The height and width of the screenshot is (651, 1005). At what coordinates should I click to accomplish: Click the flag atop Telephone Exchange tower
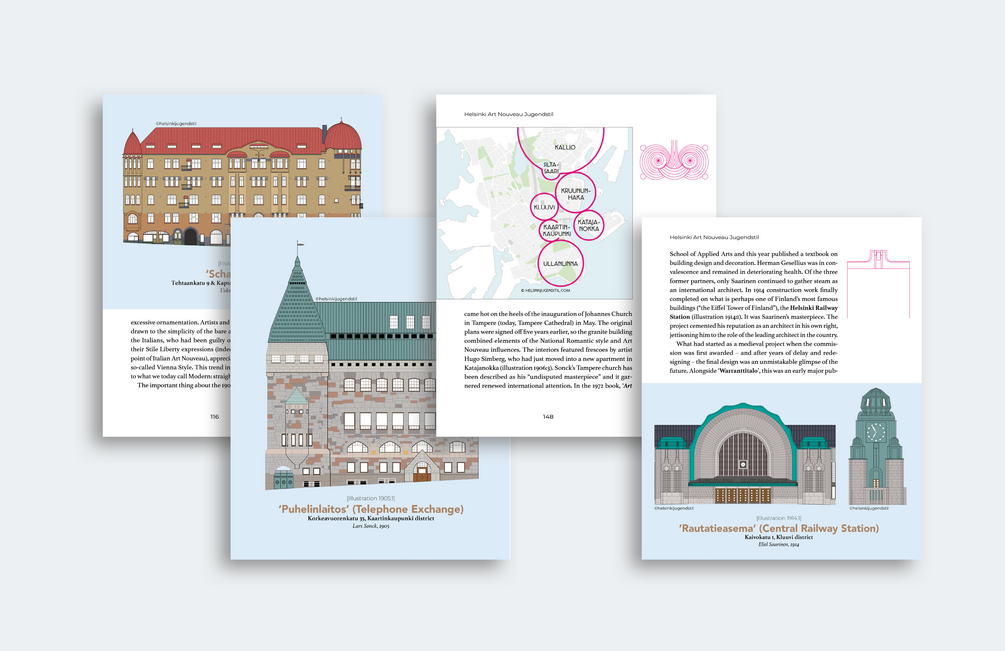(299, 244)
